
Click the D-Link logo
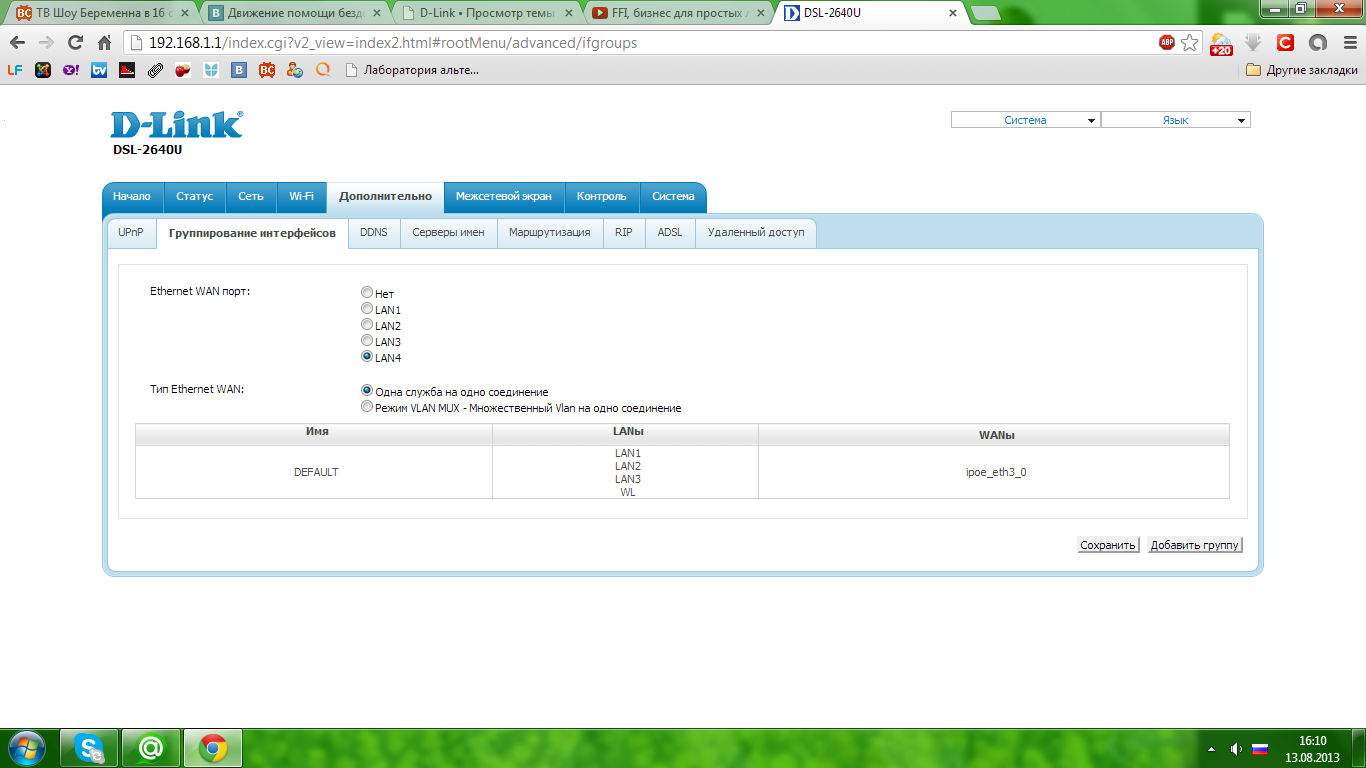click(x=176, y=124)
